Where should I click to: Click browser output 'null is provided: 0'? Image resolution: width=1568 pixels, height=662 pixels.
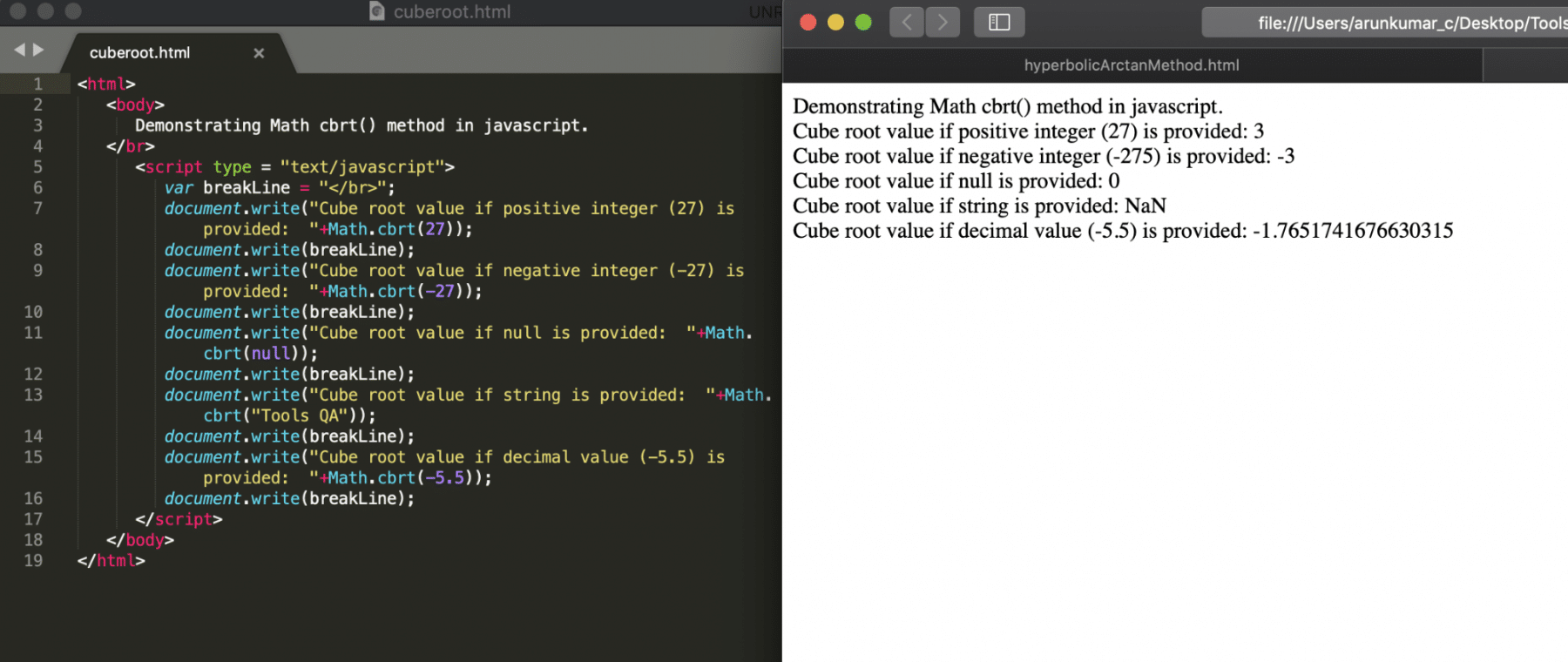956,181
